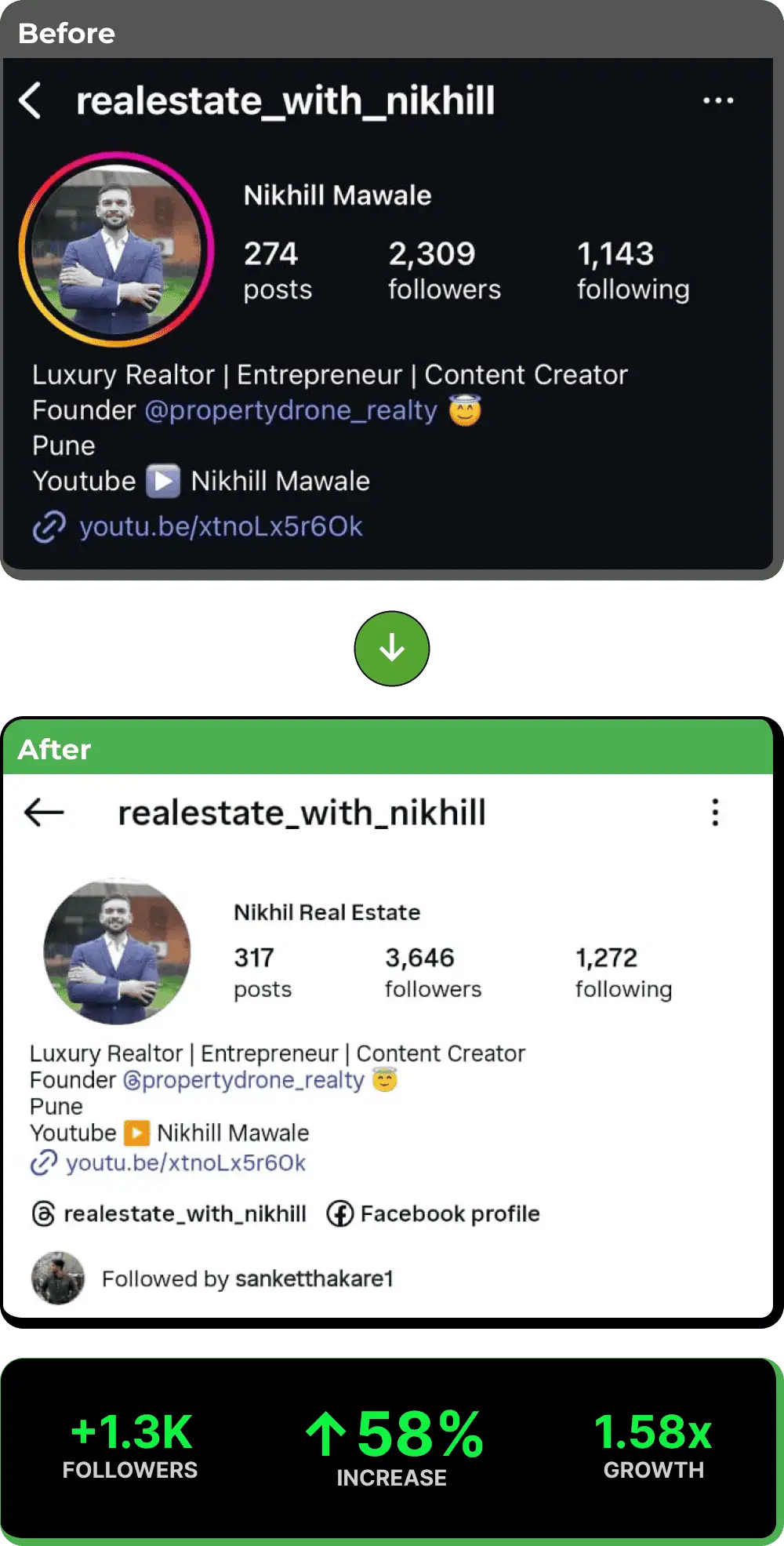The height and width of the screenshot is (1546, 784).
Task: Open vertical three-dot menu in After profile
Action: pos(715,813)
